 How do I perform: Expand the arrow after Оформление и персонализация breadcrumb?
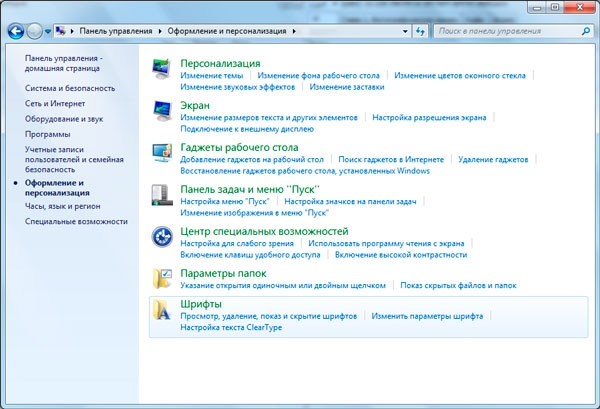294,32
